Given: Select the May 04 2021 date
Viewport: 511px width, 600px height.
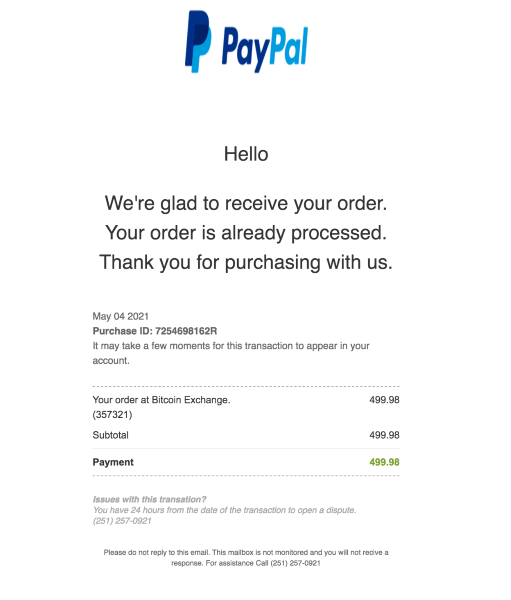Looking at the screenshot, I should click(x=121, y=316).
